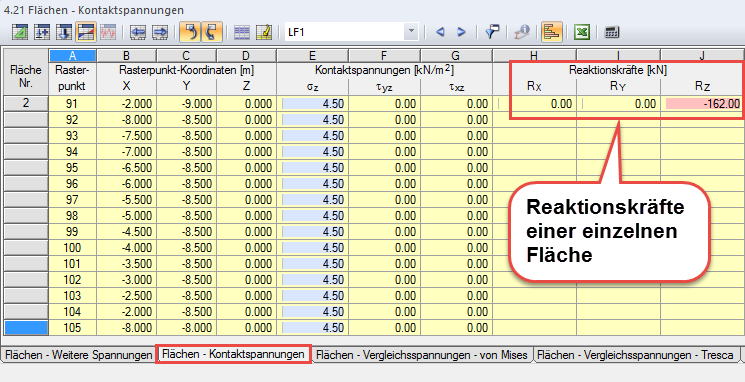The width and height of the screenshot is (745, 382).
Task: Click the yellow table edit icon with pencil
Action: (x=264, y=32)
